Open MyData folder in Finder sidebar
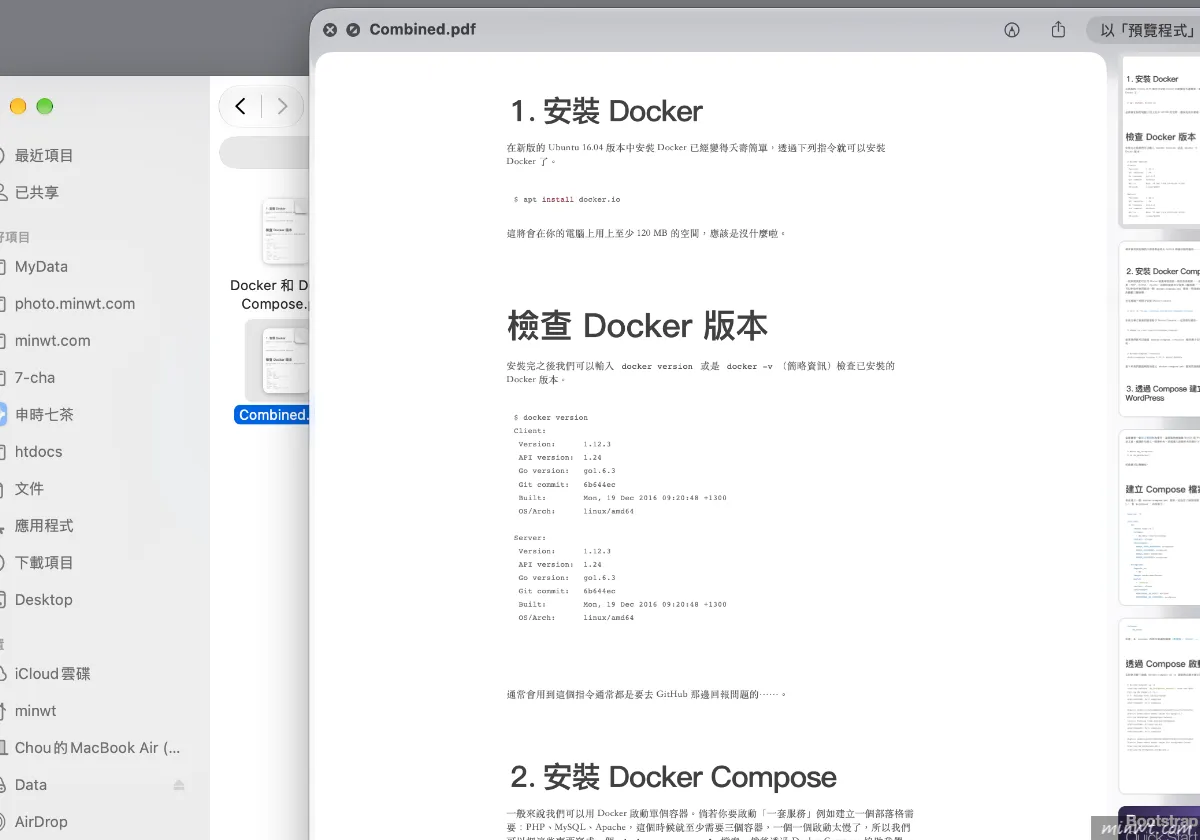This screenshot has height=840, width=1200. pos(40,266)
